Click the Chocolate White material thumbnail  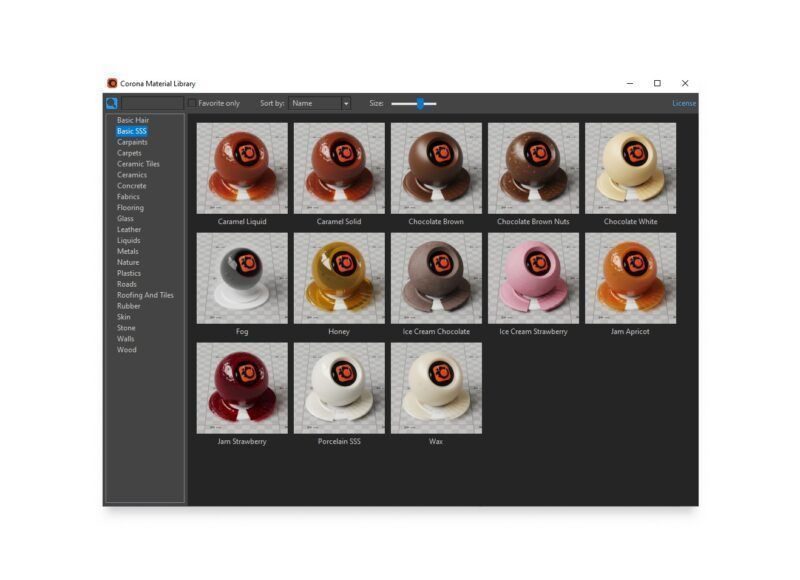tap(631, 168)
